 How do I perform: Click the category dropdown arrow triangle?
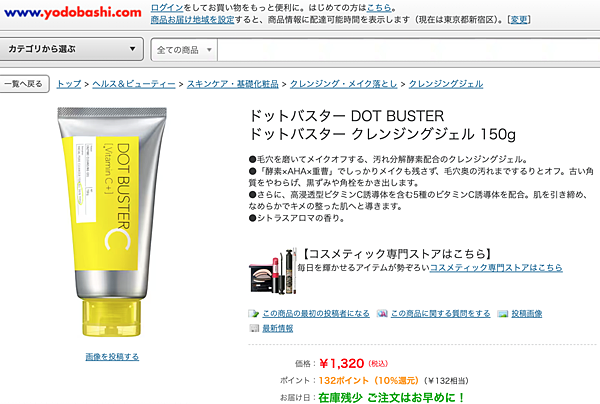[132, 49]
